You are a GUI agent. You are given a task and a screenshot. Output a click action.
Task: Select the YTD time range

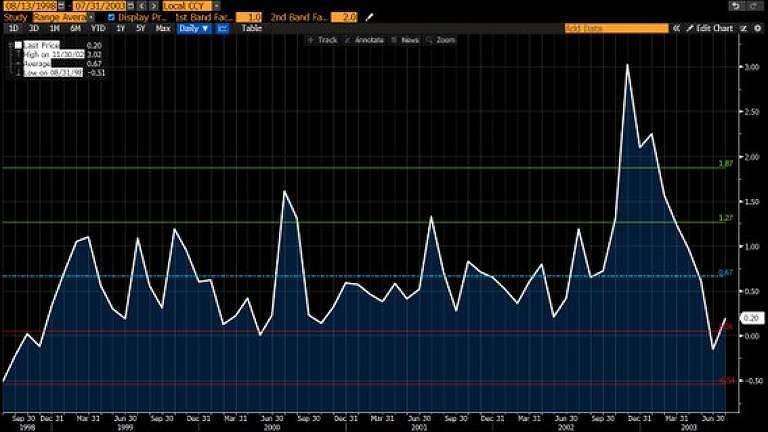click(x=98, y=28)
